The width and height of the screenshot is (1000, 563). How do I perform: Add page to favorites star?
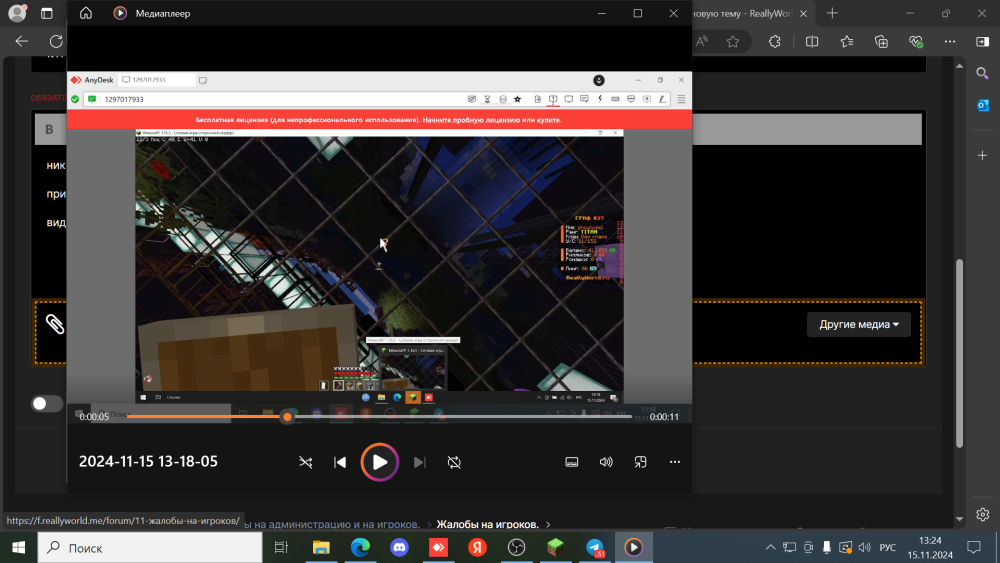[x=733, y=41]
